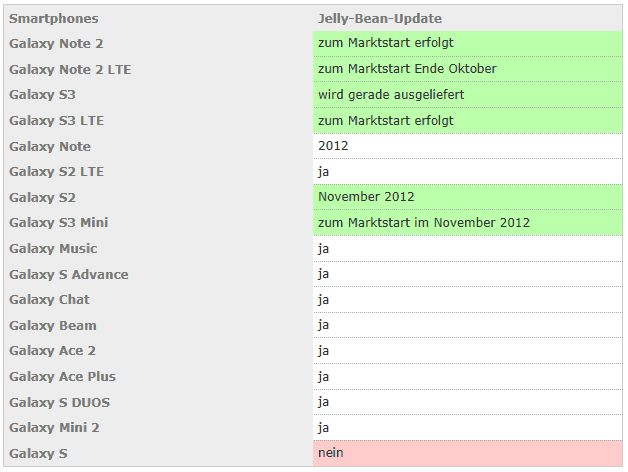Select the Galaxy S3 row name

pos(42,95)
